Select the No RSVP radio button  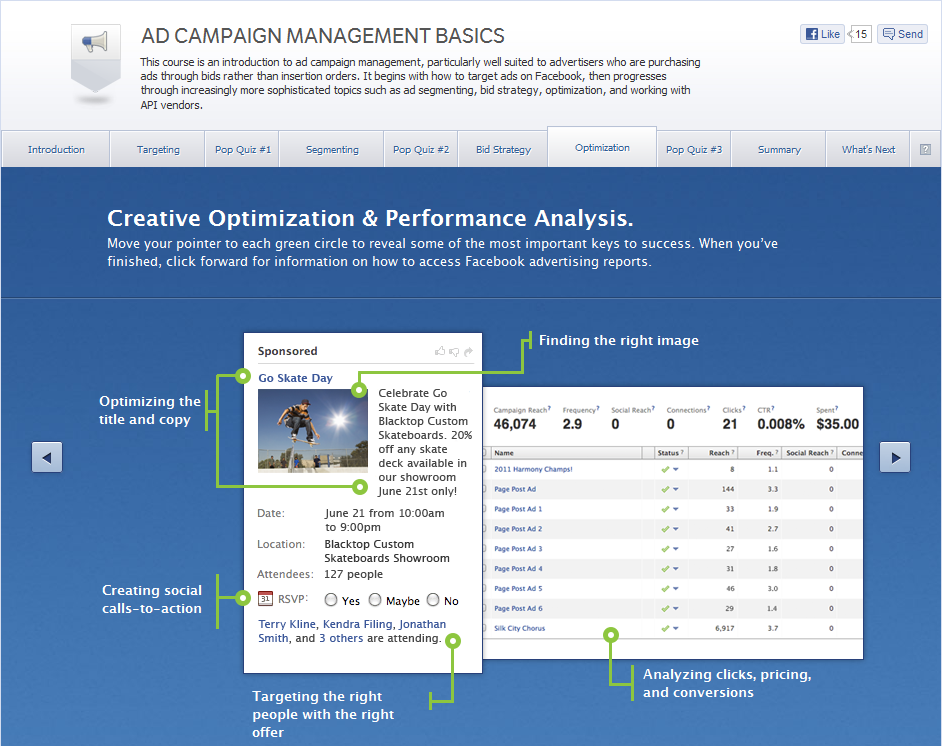[433, 599]
